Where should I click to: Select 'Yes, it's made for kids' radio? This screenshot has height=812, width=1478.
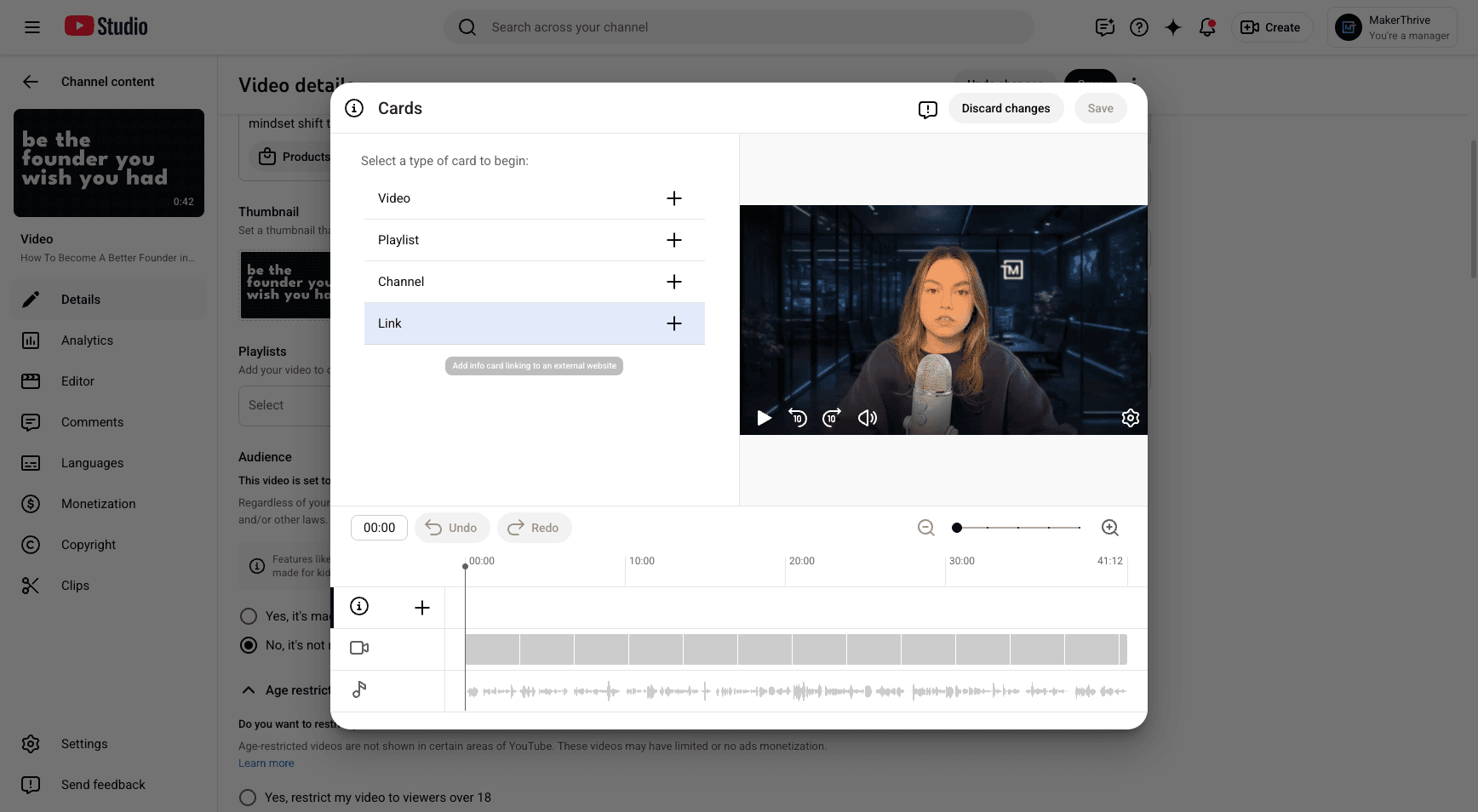coord(249,616)
